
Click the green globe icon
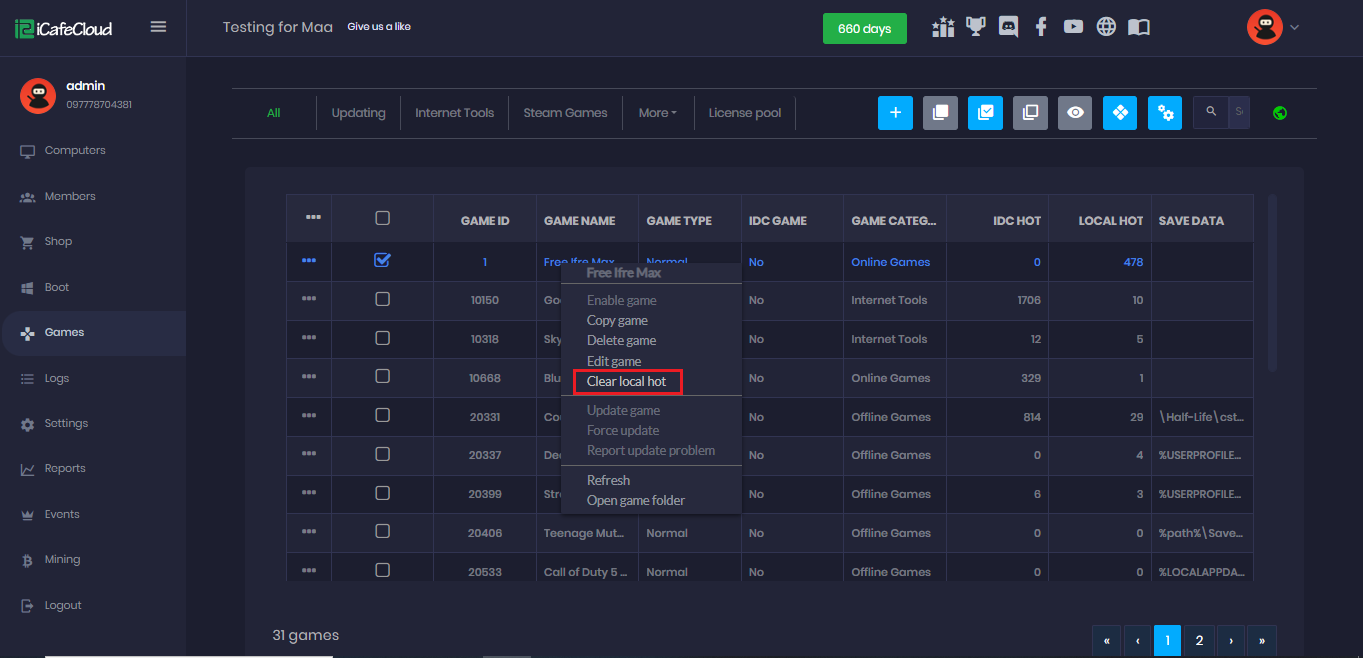[x=1280, y=113]
